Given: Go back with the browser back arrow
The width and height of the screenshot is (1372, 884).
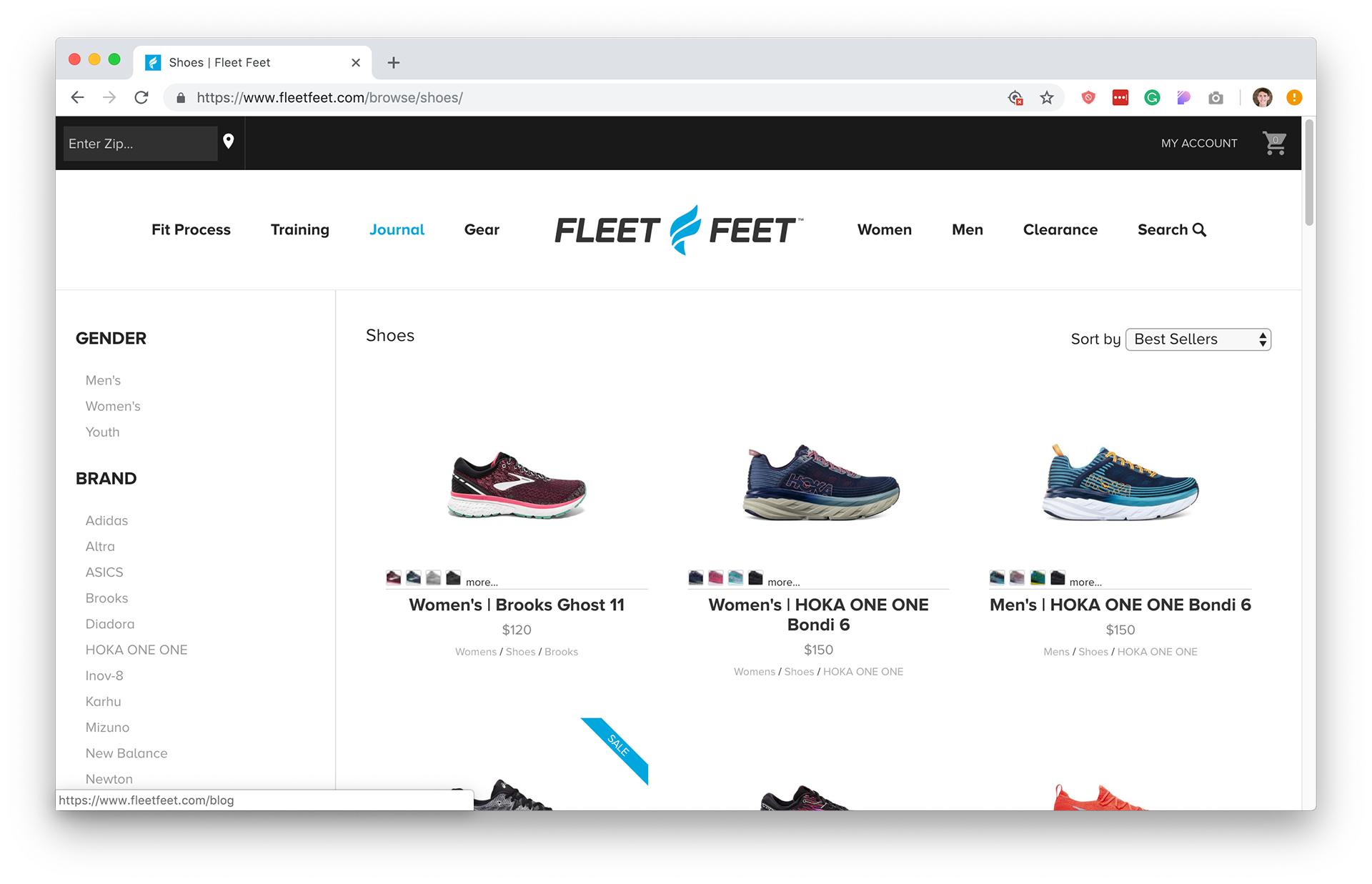Looking at the screenshot, I should pyautogui.click(x=78, y=98).
